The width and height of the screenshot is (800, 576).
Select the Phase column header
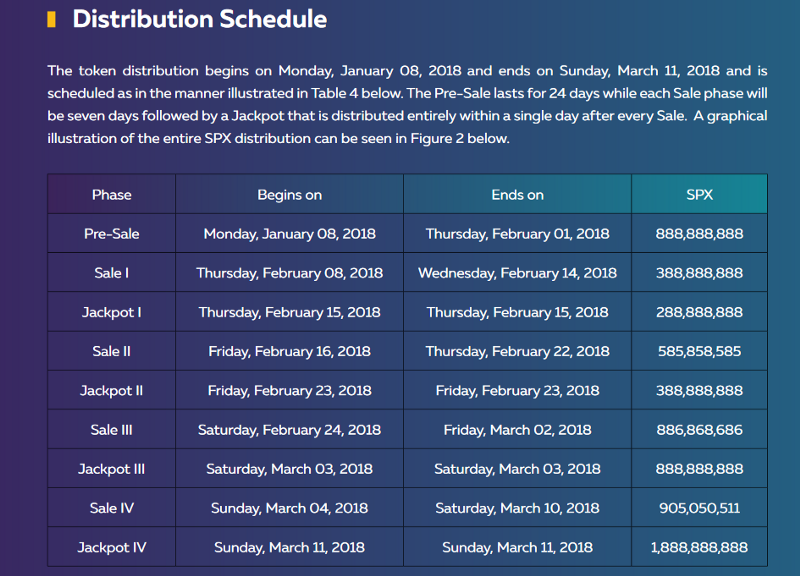(x=112, y=194)
